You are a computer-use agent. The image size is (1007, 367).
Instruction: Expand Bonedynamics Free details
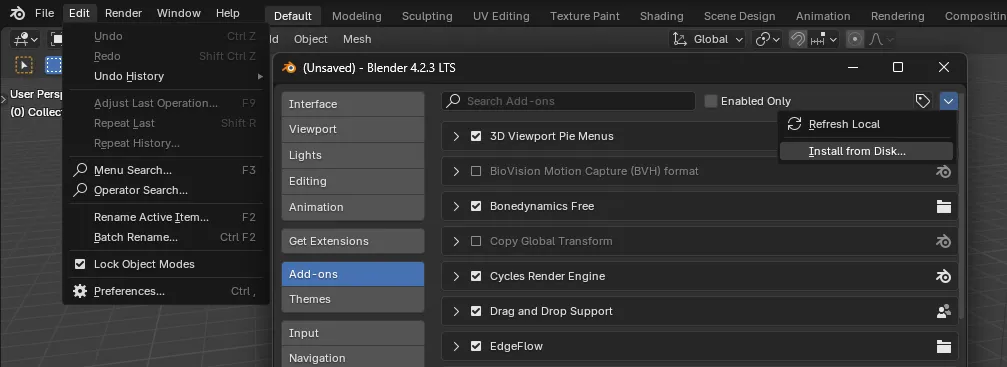click(x=456, y=206)
